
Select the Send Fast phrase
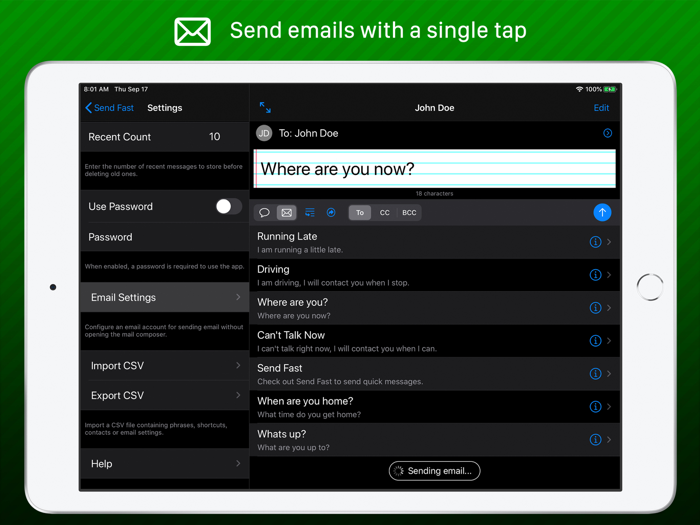click(x=434, y=374)
